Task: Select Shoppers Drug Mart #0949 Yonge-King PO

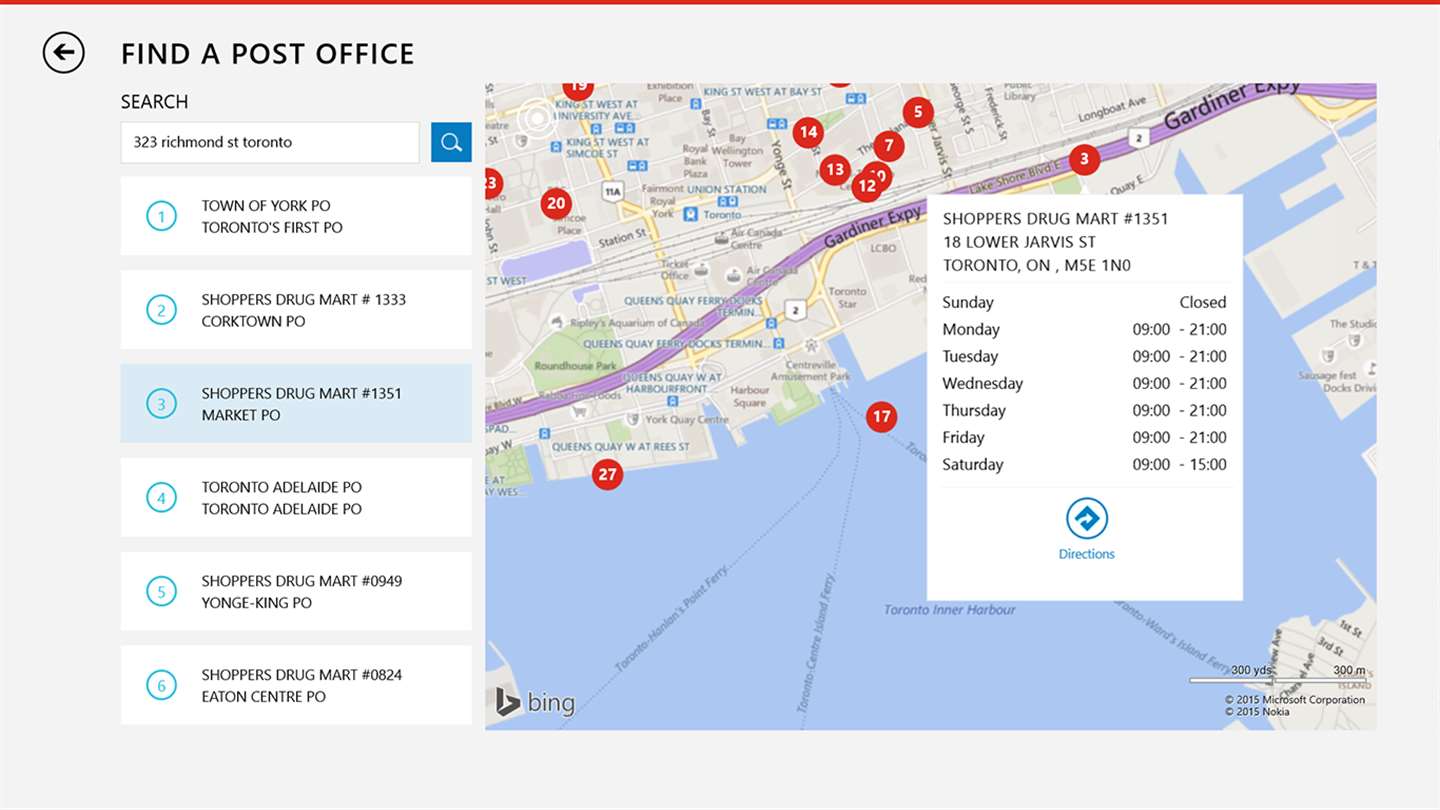Action: (x=296, y=591)
